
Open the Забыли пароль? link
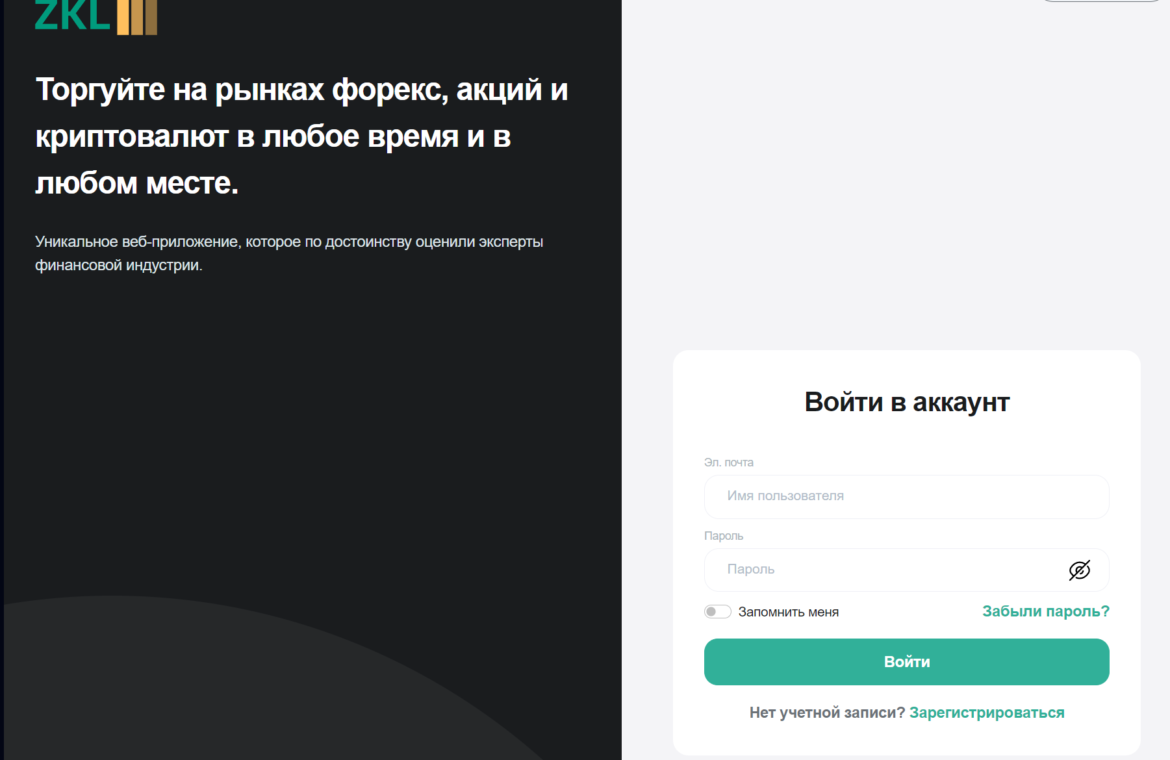tap(1045, 611)
